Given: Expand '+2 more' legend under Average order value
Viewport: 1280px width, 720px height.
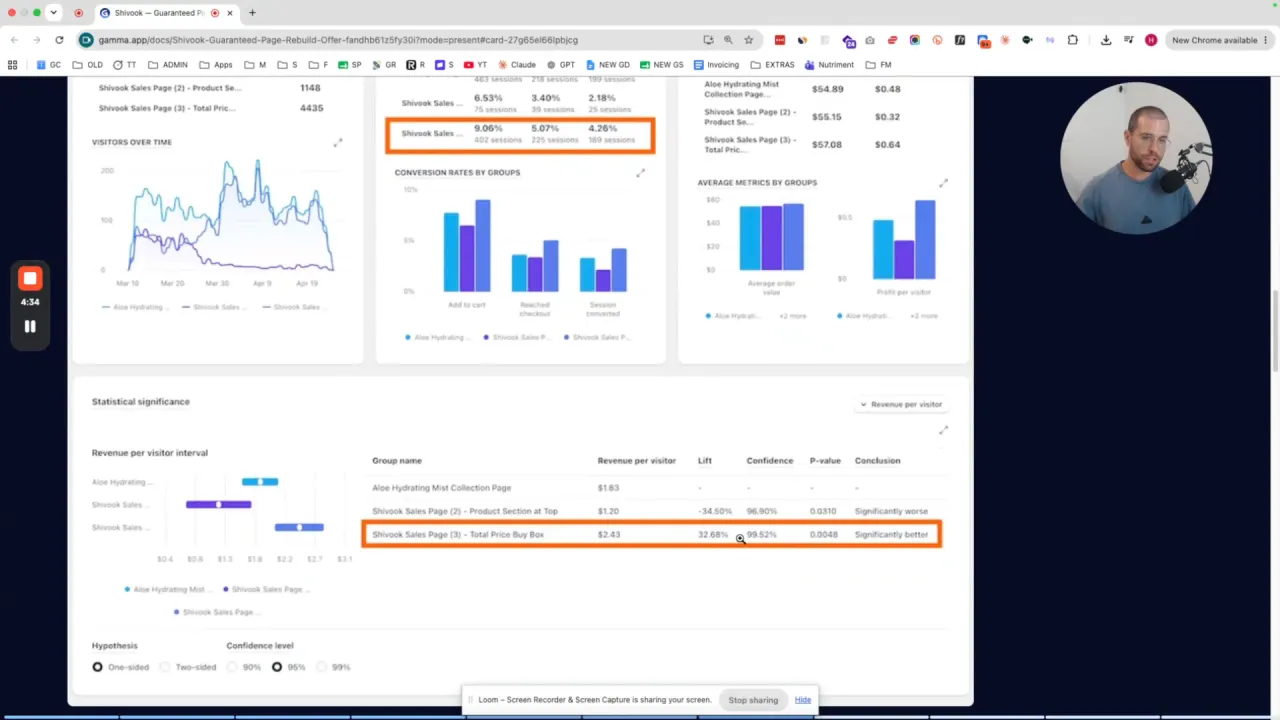Looking at the screenshot, I should pos(792,316).
